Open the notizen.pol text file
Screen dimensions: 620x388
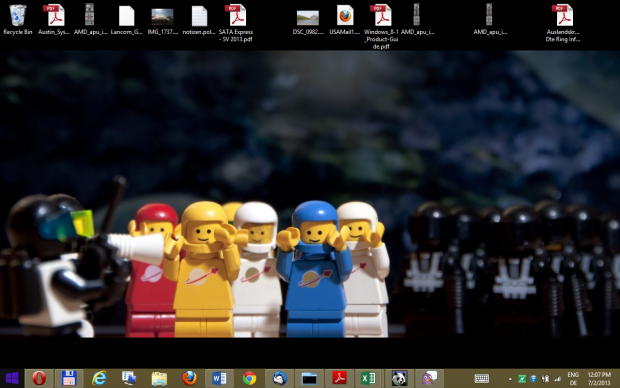199,20
